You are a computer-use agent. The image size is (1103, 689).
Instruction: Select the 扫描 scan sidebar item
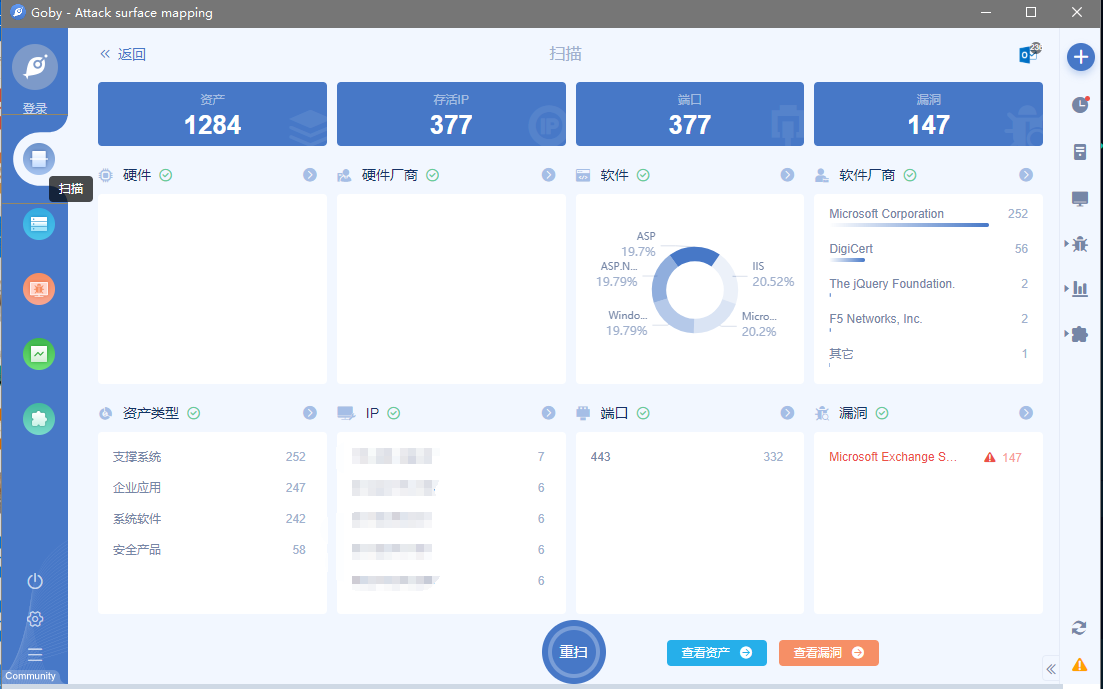(39, 158)
